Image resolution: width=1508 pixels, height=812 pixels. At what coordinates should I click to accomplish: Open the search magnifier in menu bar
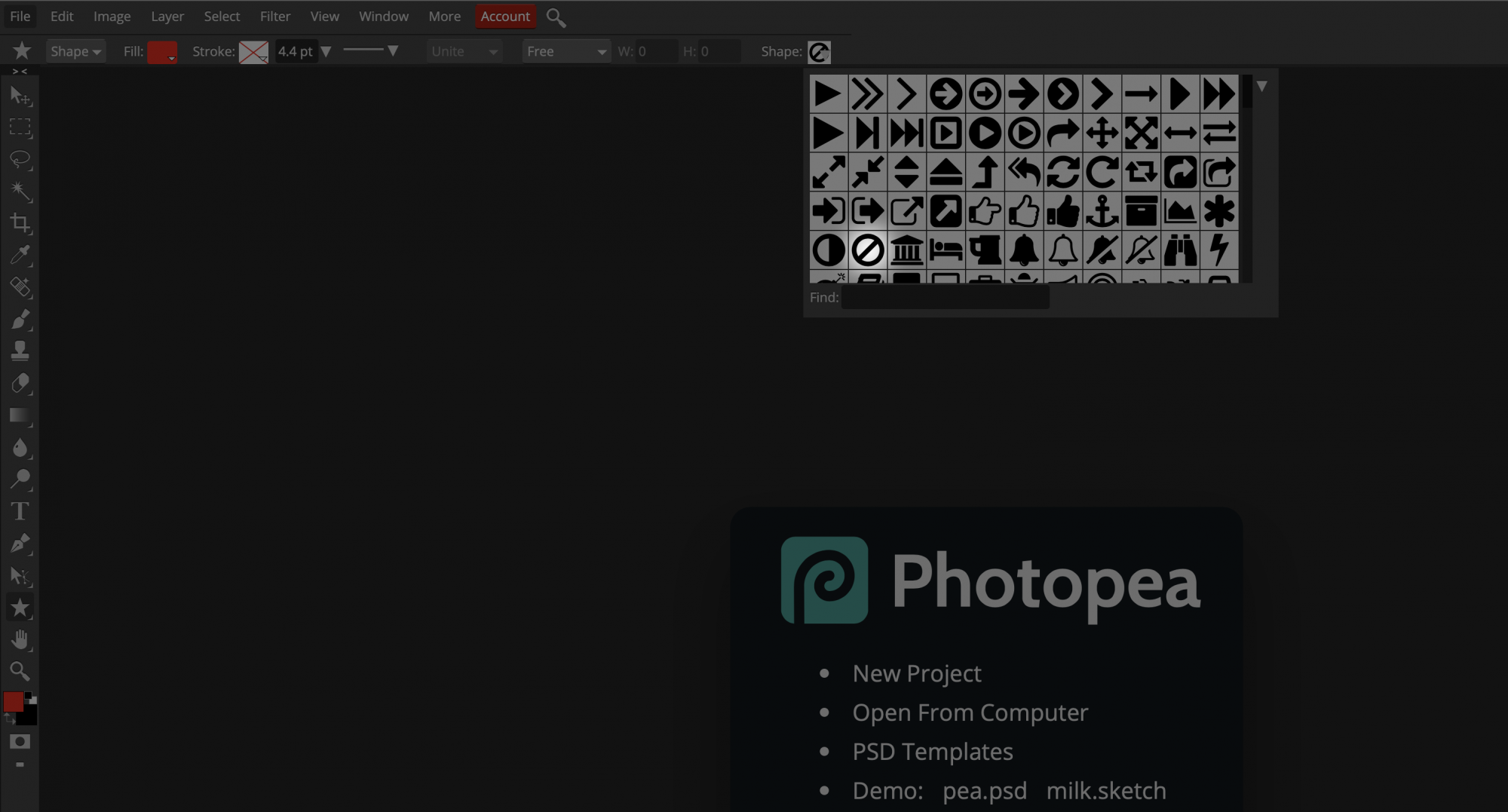click(x=556, y=17)
